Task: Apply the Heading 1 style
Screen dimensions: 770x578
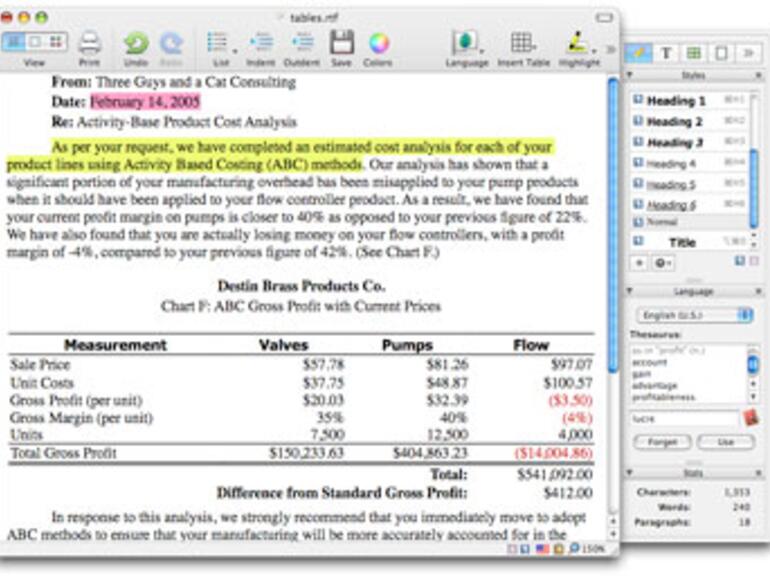Action: (x=688, y=101)
